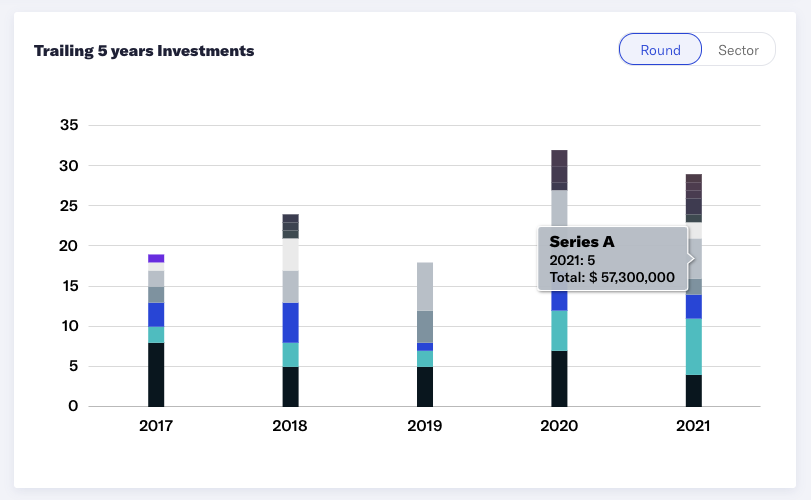Click the 30 y-axis label

(x=69, y=165)
